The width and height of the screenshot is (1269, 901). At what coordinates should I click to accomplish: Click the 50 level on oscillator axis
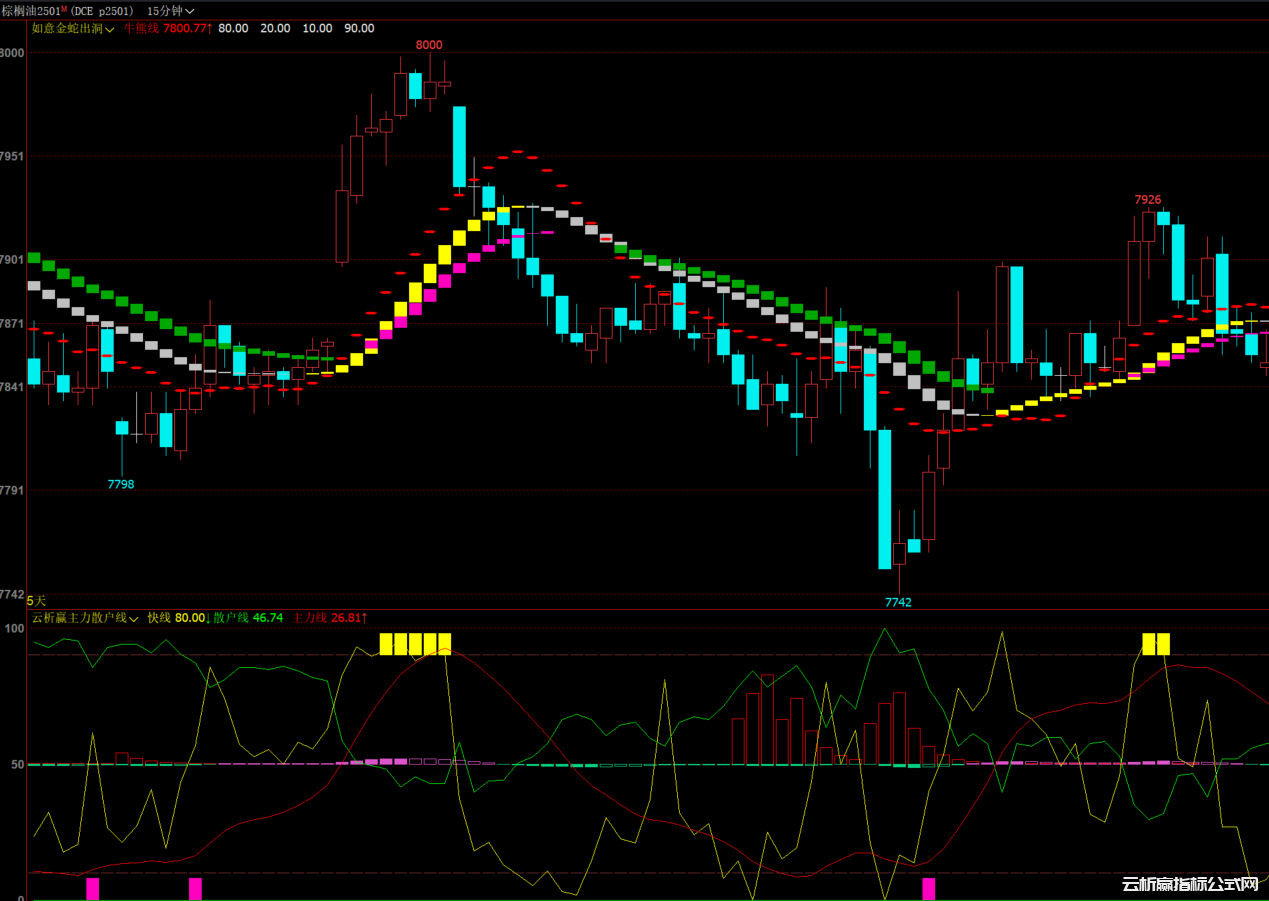coord(17,764)
